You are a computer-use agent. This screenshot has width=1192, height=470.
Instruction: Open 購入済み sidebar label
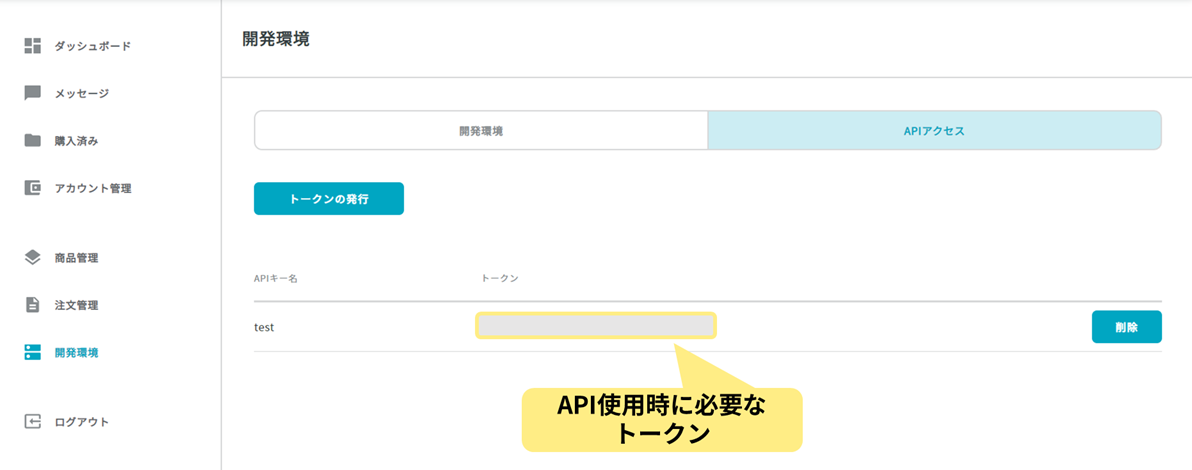coord(76,141)
